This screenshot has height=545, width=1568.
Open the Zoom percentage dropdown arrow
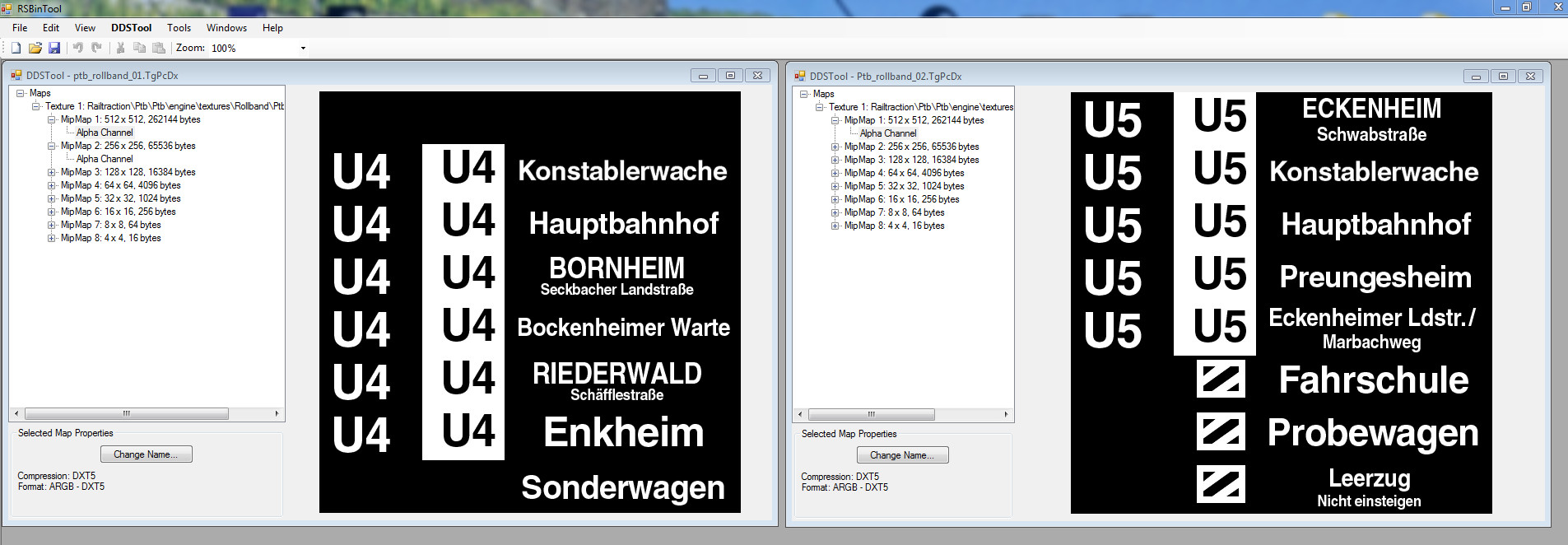pos(303,48)
